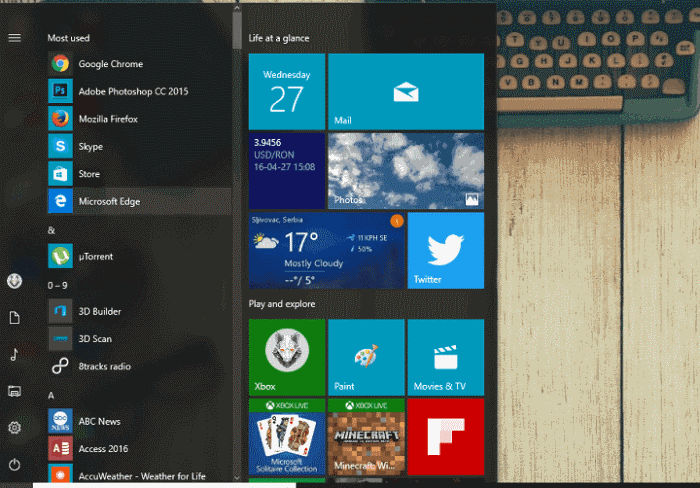
Task: Open the hamburger menu at top of Start
Action: click(14, 38)
